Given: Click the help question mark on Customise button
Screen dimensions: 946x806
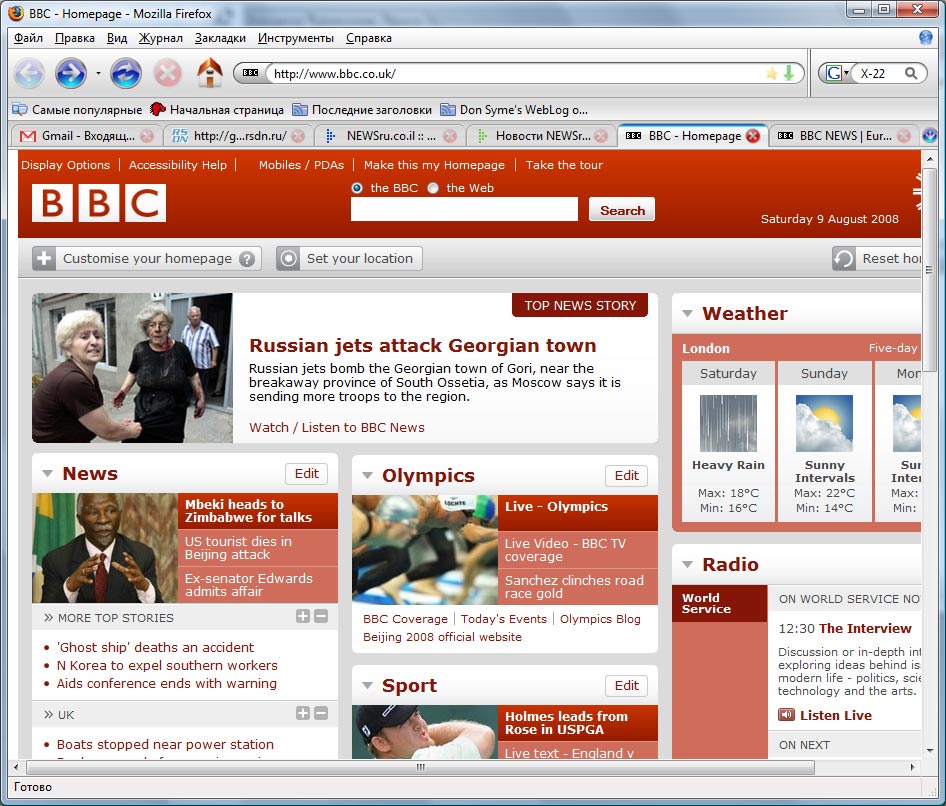Looking at the screenshot, I should click(x=246, y=259).
